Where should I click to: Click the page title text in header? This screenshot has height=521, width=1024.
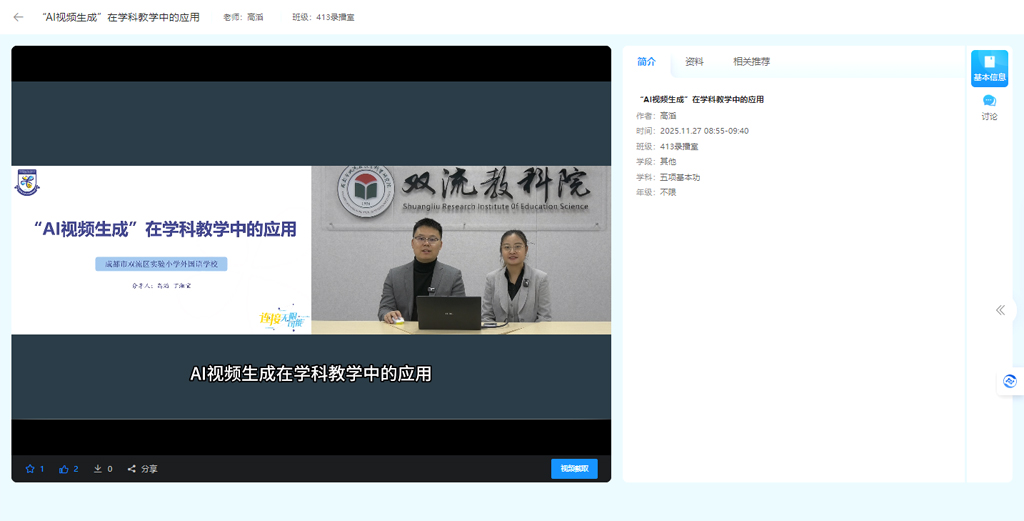[121, 18]
